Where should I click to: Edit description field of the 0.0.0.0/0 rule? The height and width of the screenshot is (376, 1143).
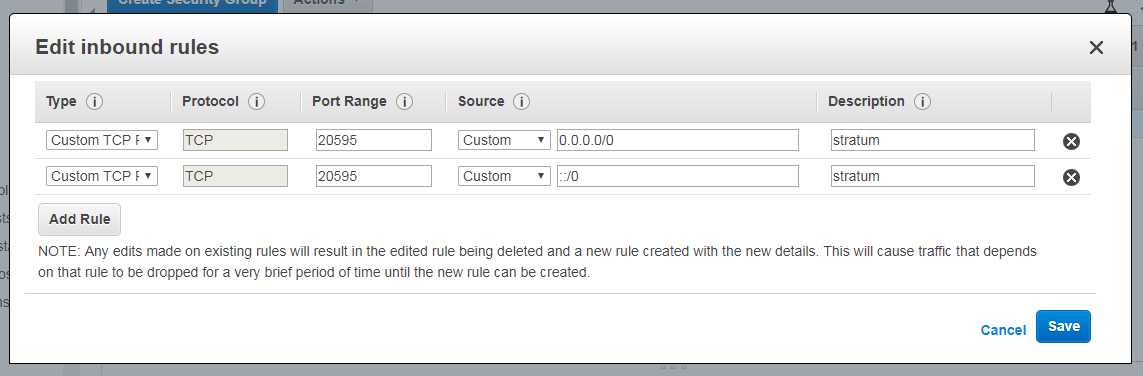click(x=932, y=140)
